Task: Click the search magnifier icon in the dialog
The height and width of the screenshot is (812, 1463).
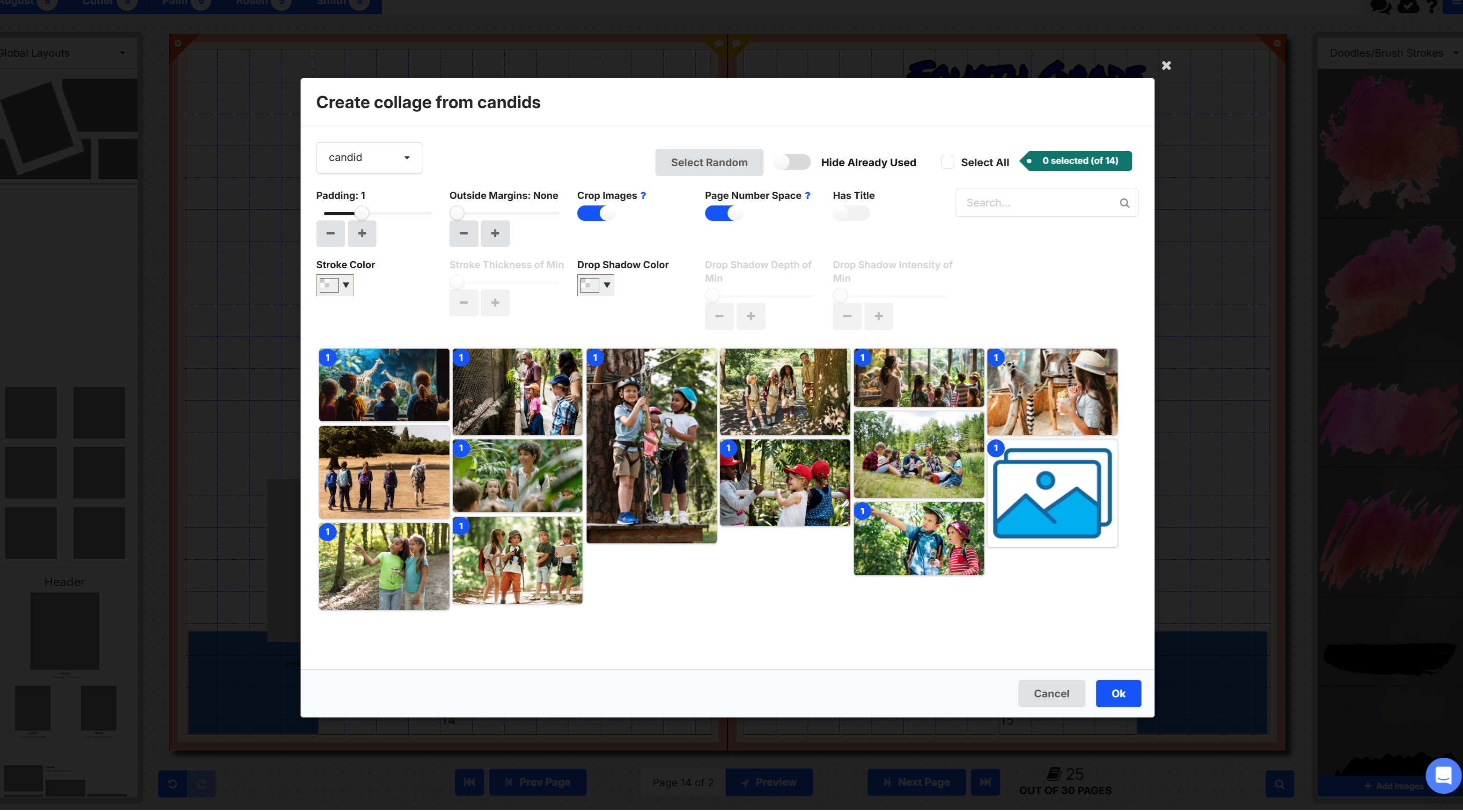Action: pos(1124,203)
